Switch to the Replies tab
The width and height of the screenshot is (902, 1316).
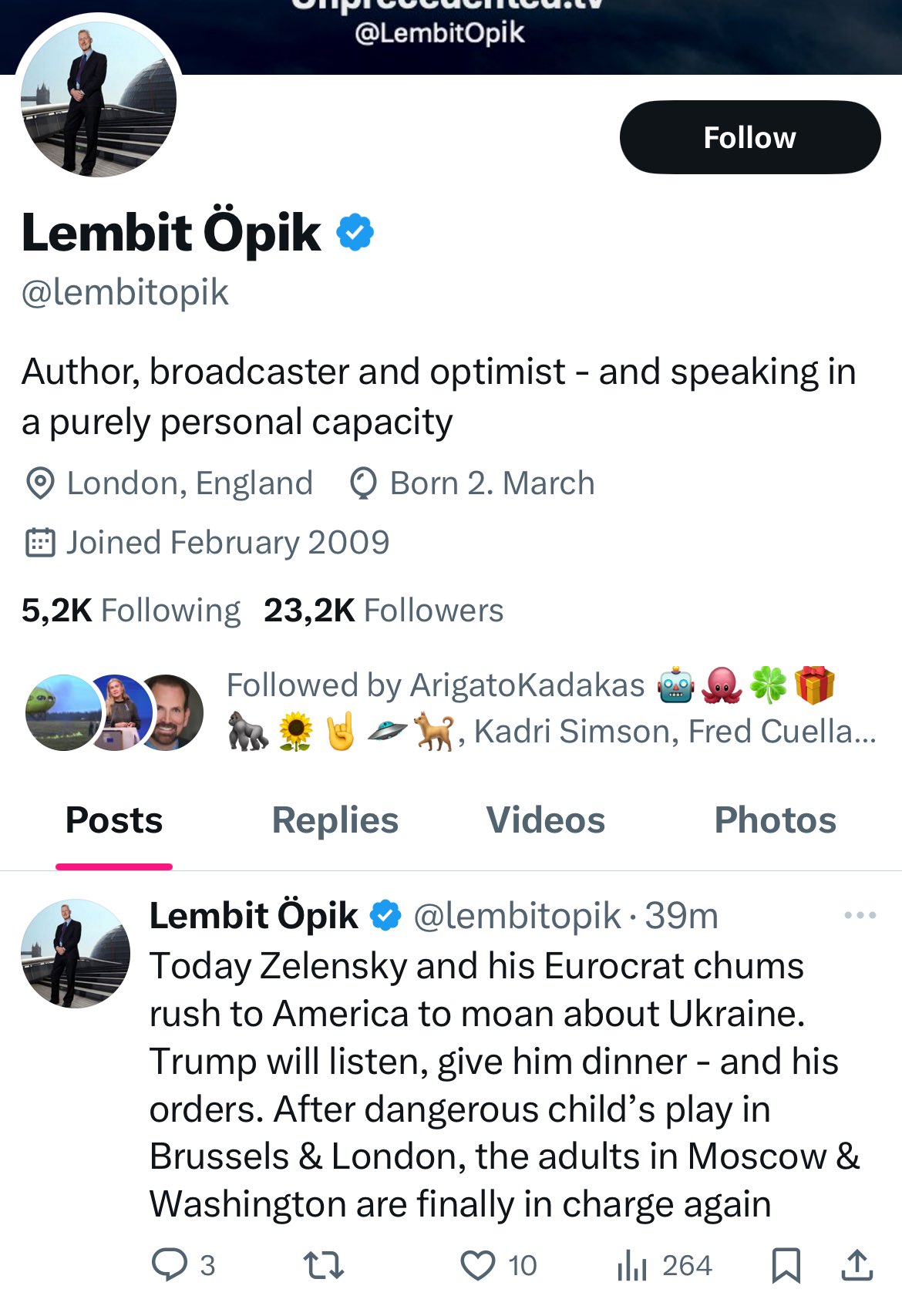335,820
